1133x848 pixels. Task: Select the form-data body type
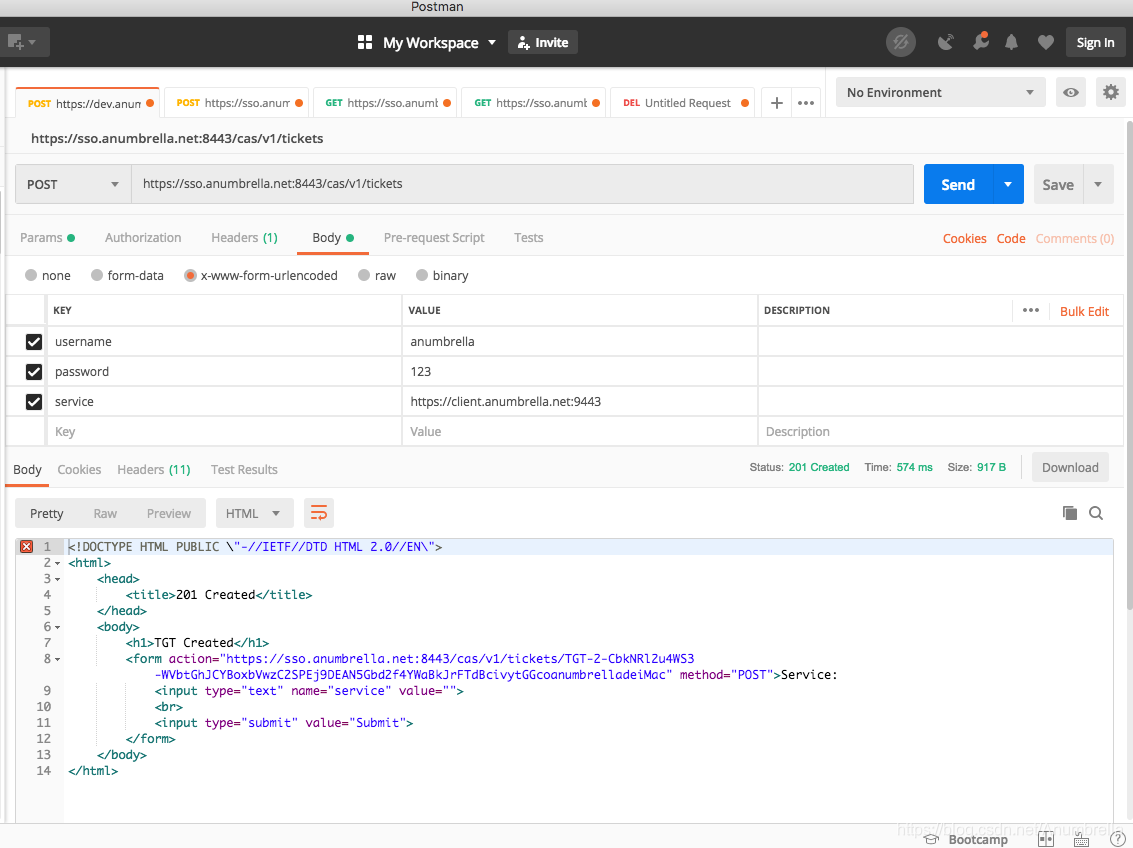pyautogui.click(x=97, y=275)
